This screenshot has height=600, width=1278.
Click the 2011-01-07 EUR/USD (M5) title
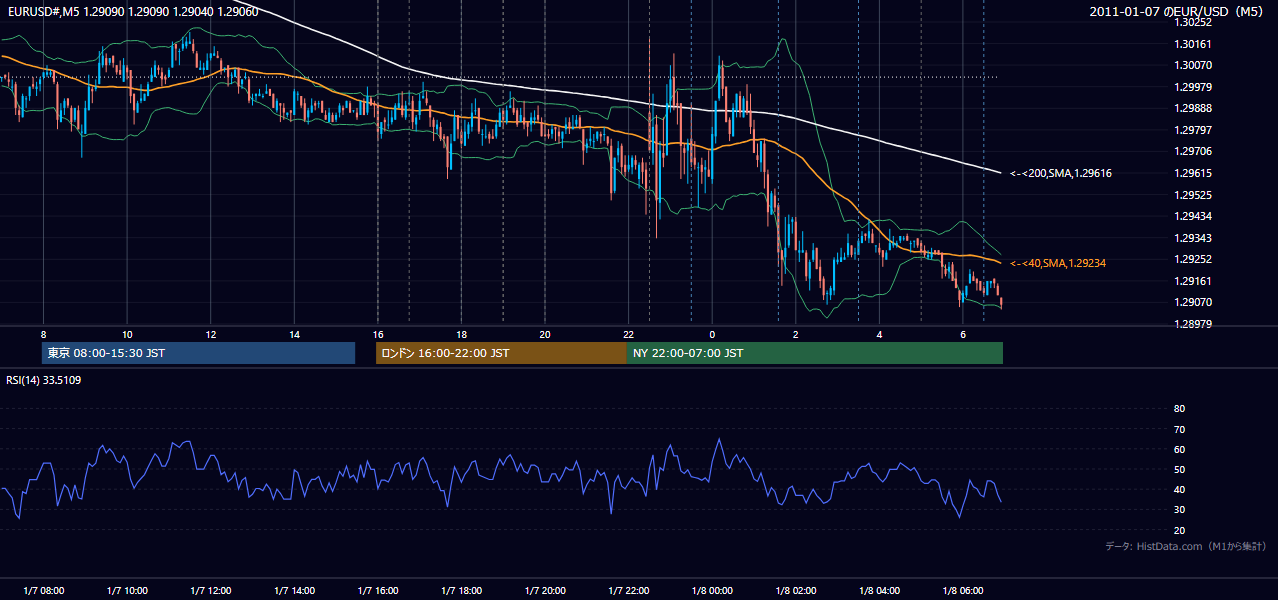coord(1178,11)
